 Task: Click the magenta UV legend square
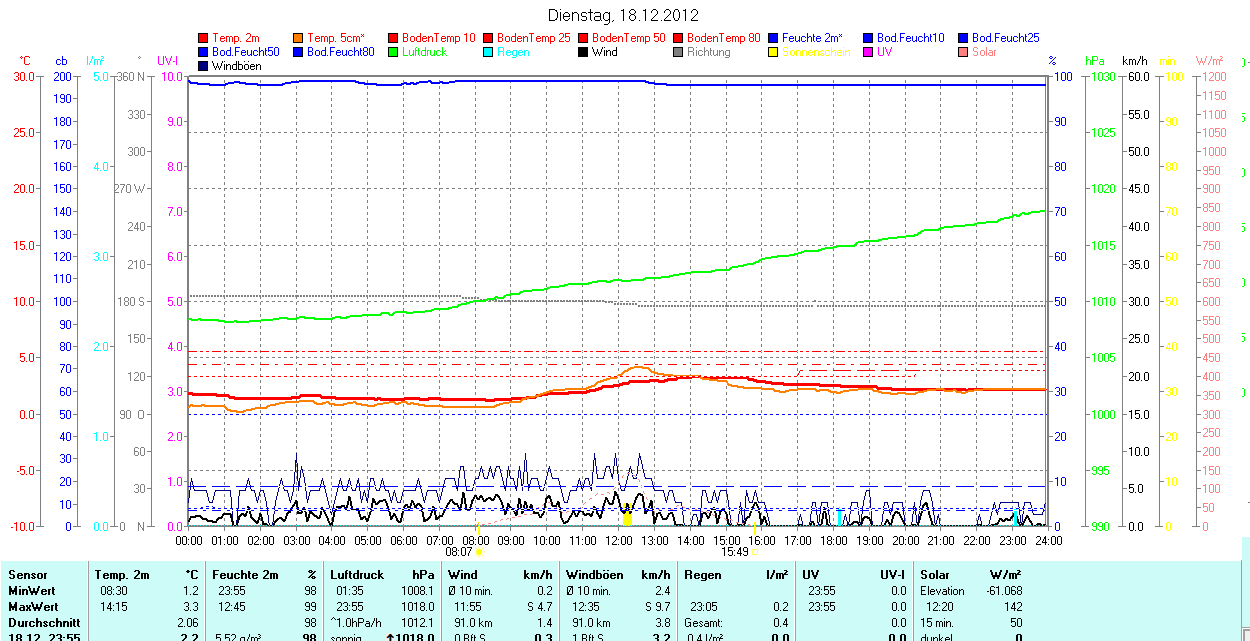(869, 52)
